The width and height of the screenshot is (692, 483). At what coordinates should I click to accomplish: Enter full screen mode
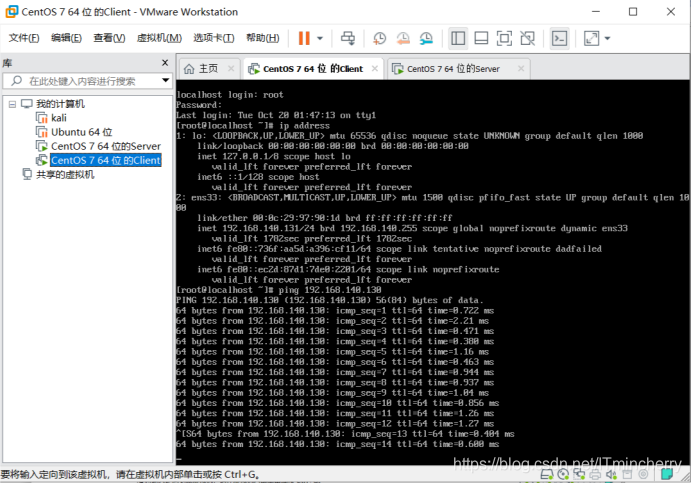tap(504, 38)
